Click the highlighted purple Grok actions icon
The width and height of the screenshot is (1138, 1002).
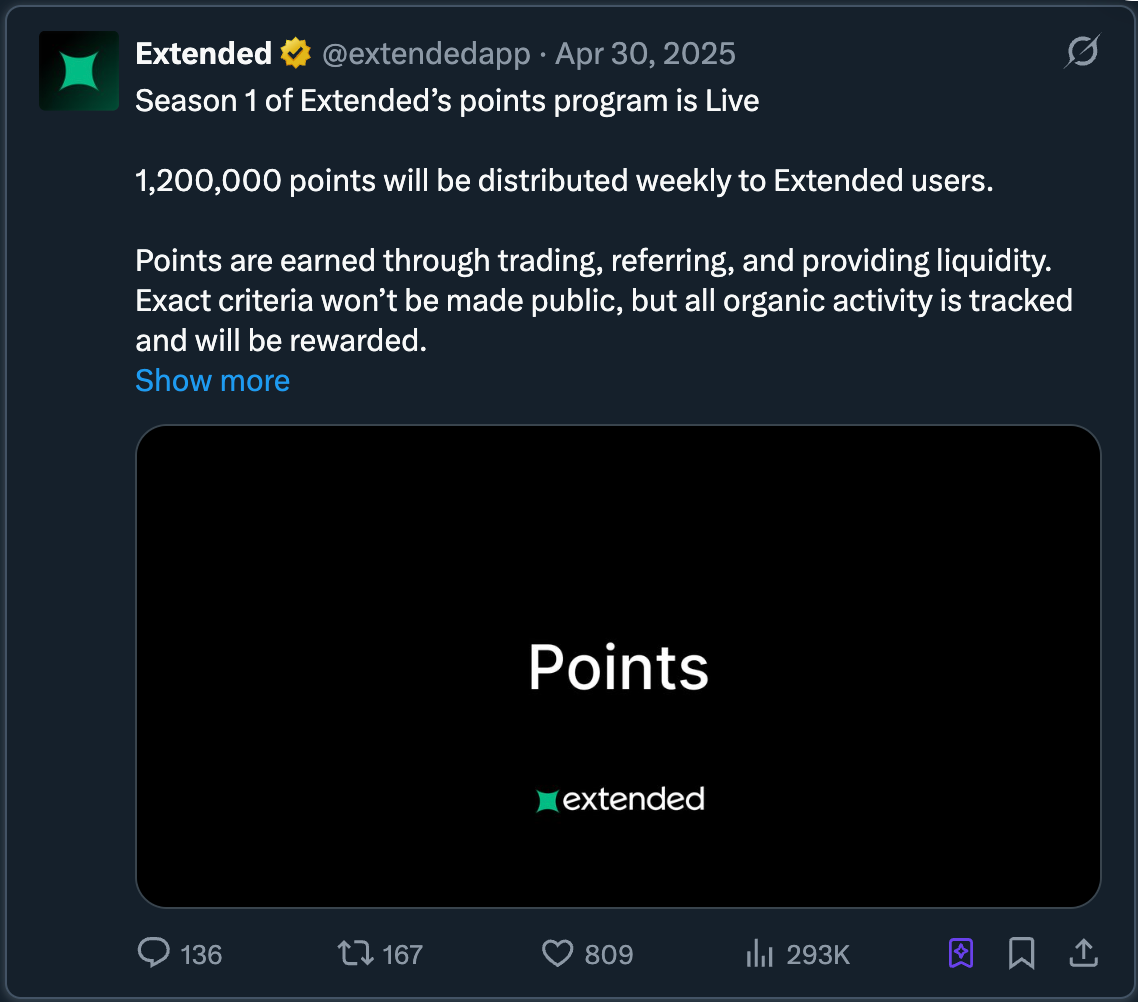(961, 954)
